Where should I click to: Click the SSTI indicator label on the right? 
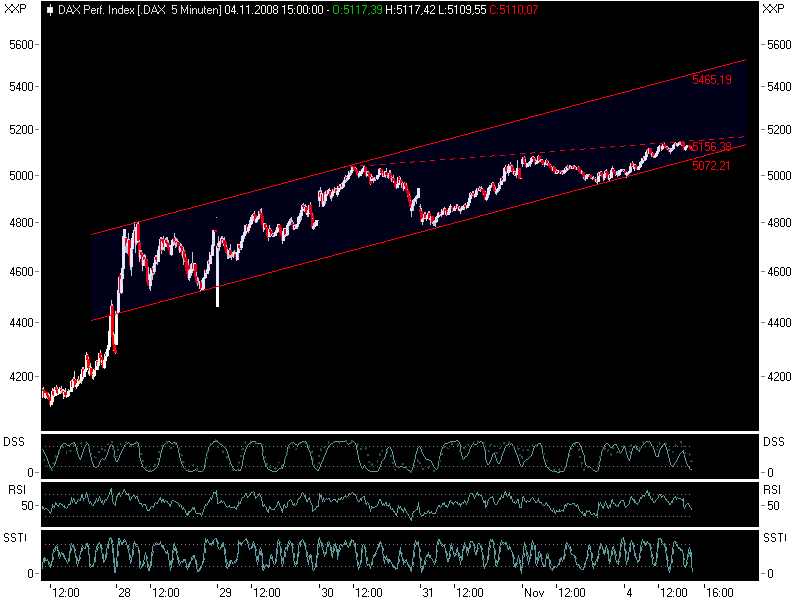[775, 538]
